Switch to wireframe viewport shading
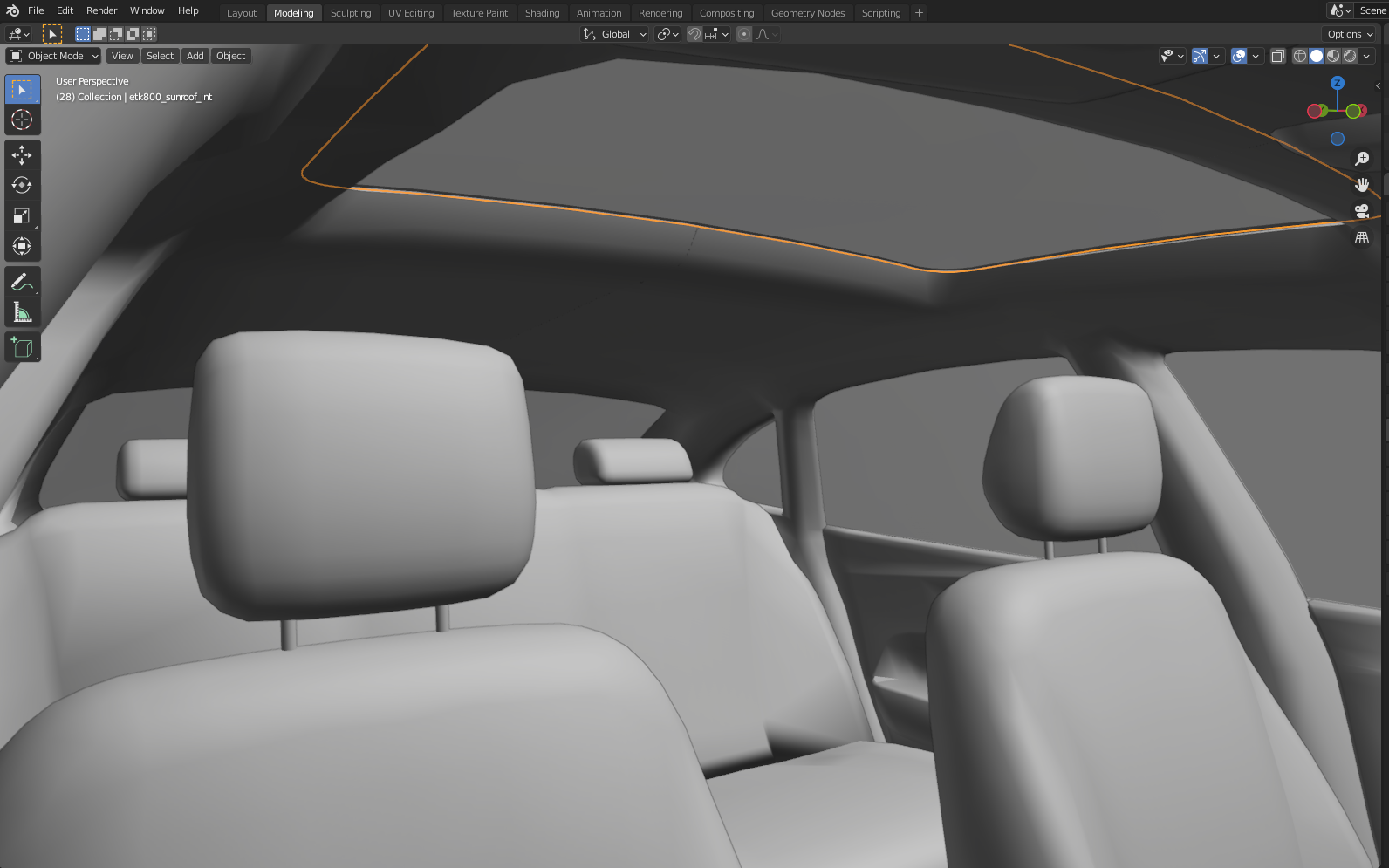 1300,56
